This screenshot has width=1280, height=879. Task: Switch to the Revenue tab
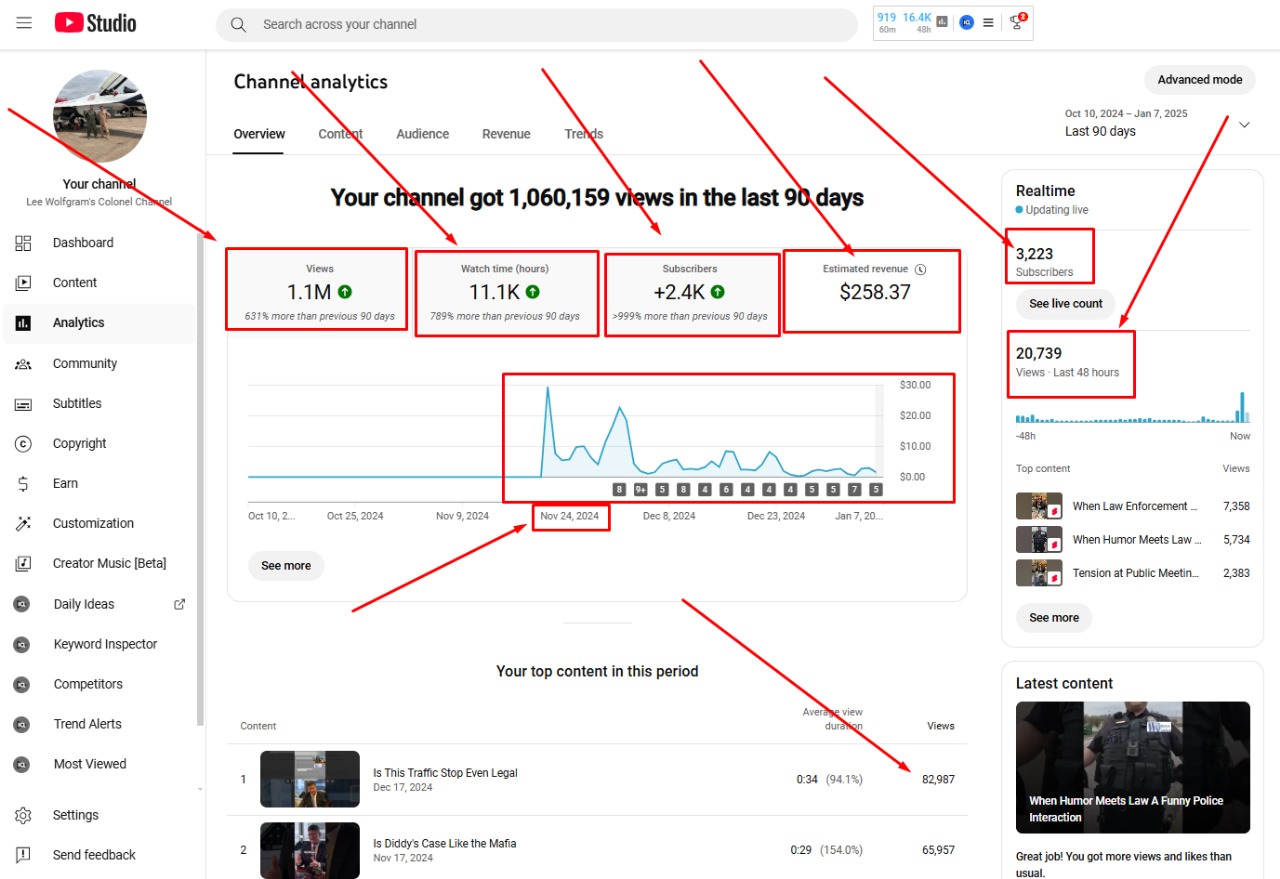click(506, 134)
